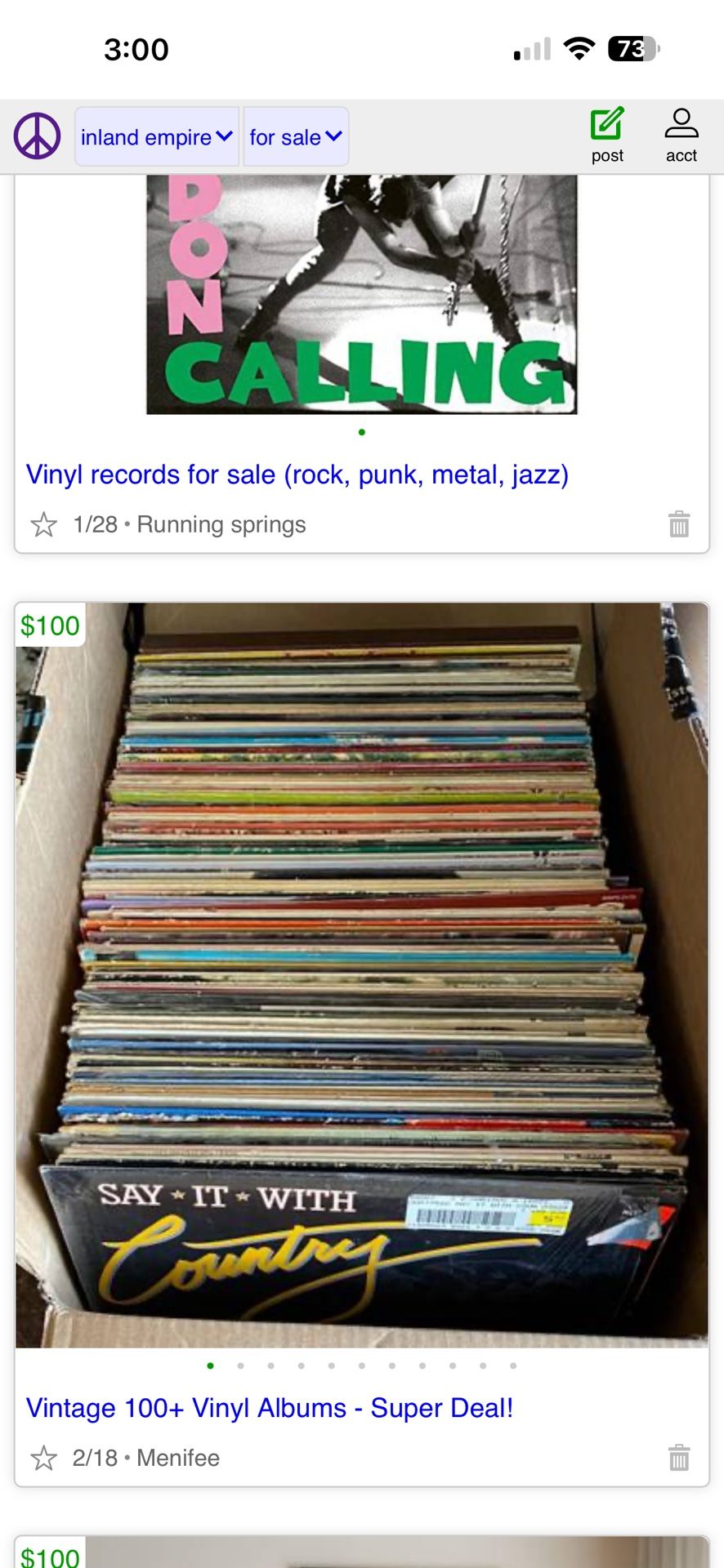Viewport: 724px width, 1568px height.
Task: Tap the $100 price tag on bottom listing
Action: tap(50, 1555)
